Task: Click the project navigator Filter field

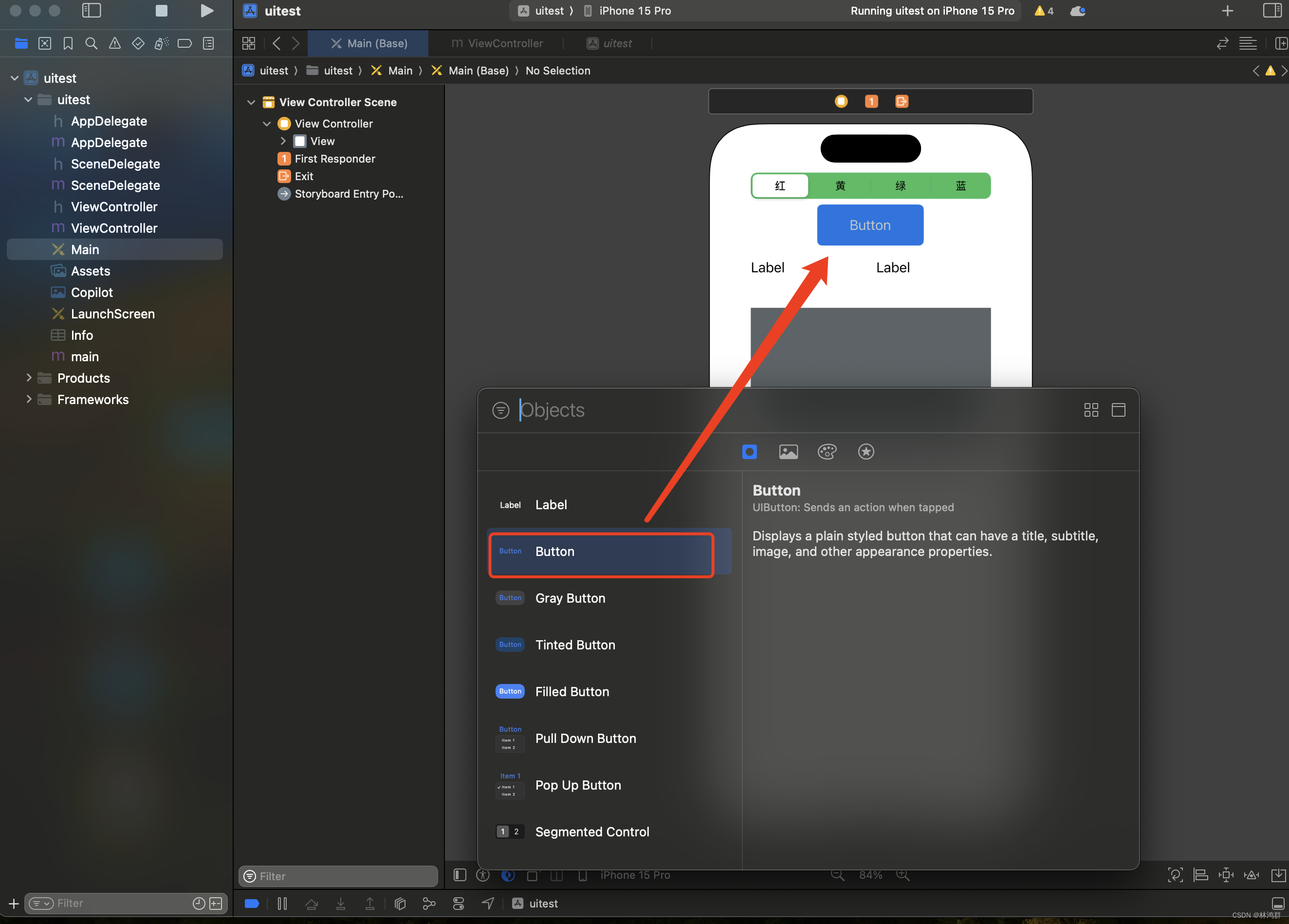Action: pos(126,903)
